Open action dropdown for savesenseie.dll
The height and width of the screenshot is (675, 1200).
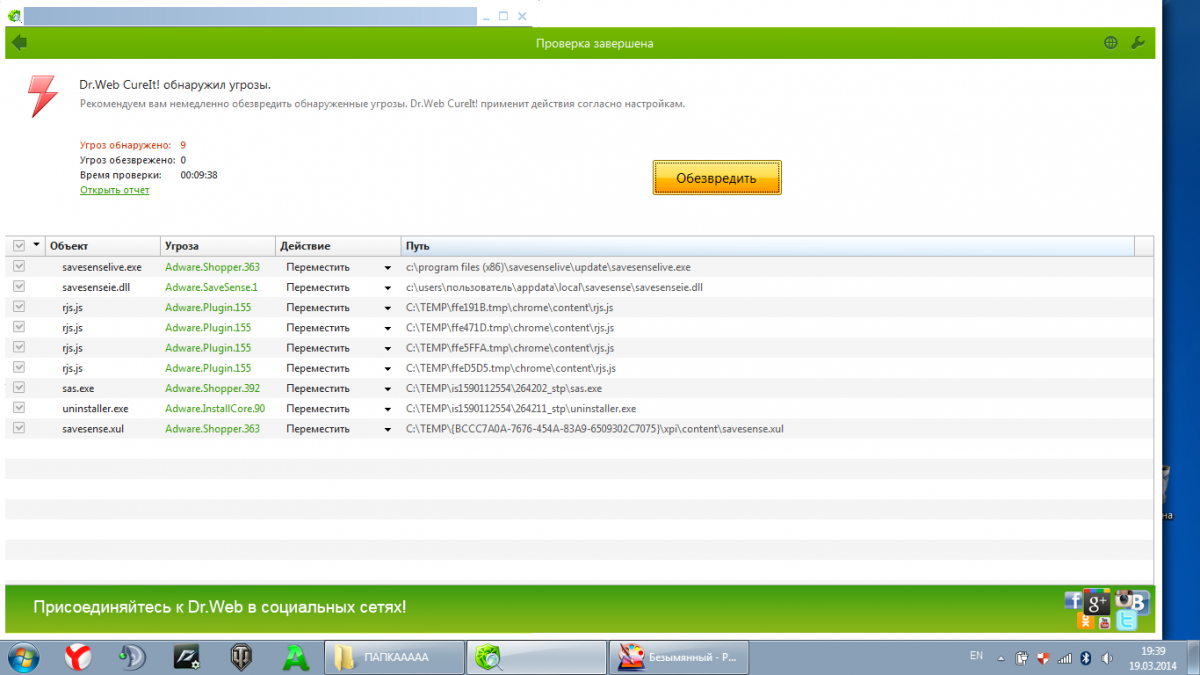tap(387, 288)
